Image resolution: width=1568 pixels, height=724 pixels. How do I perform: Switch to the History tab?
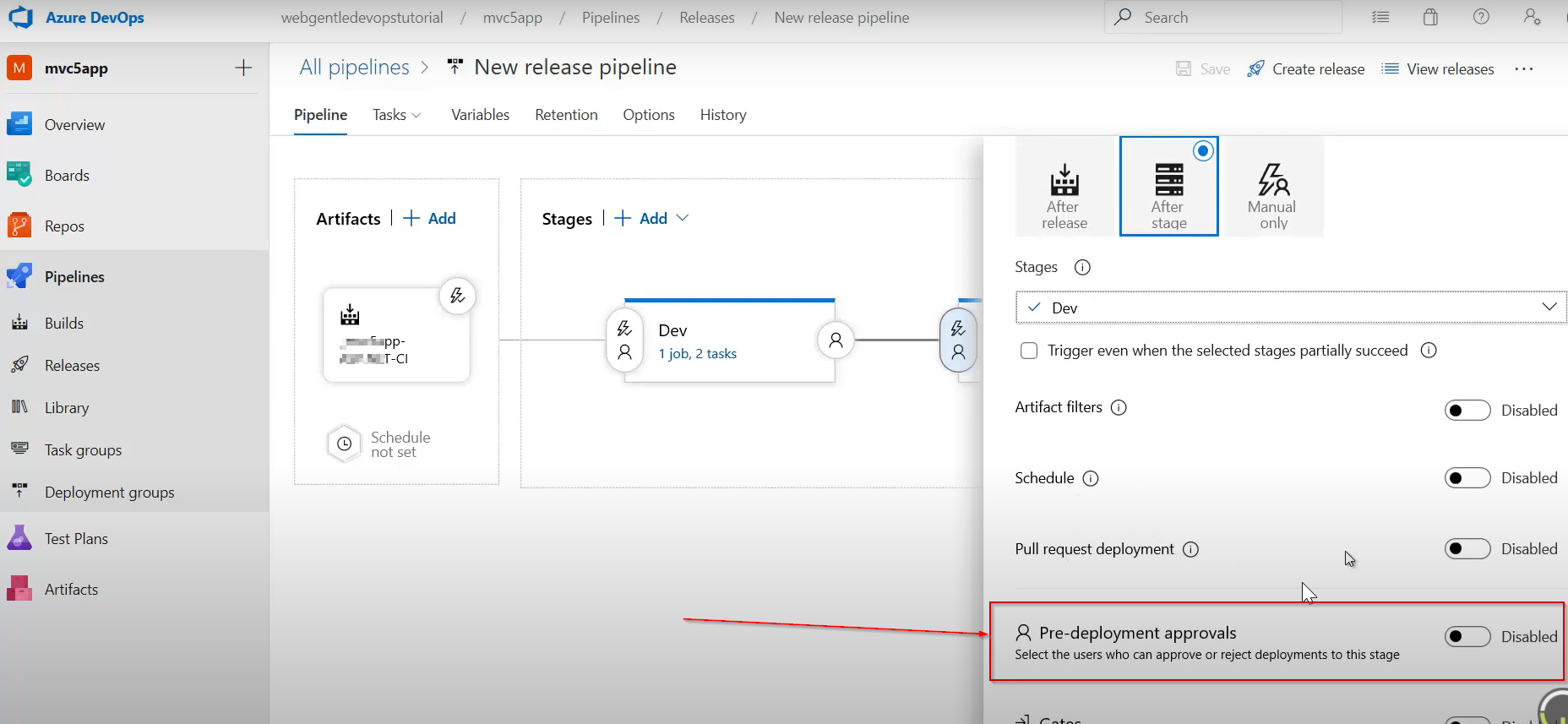point(723,115)
